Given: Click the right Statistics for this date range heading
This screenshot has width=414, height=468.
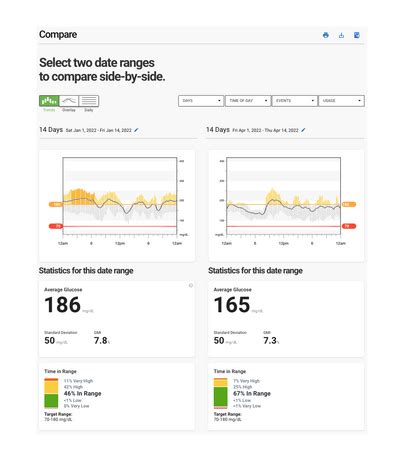Looking at the screenshot, I should coord(255,271).
